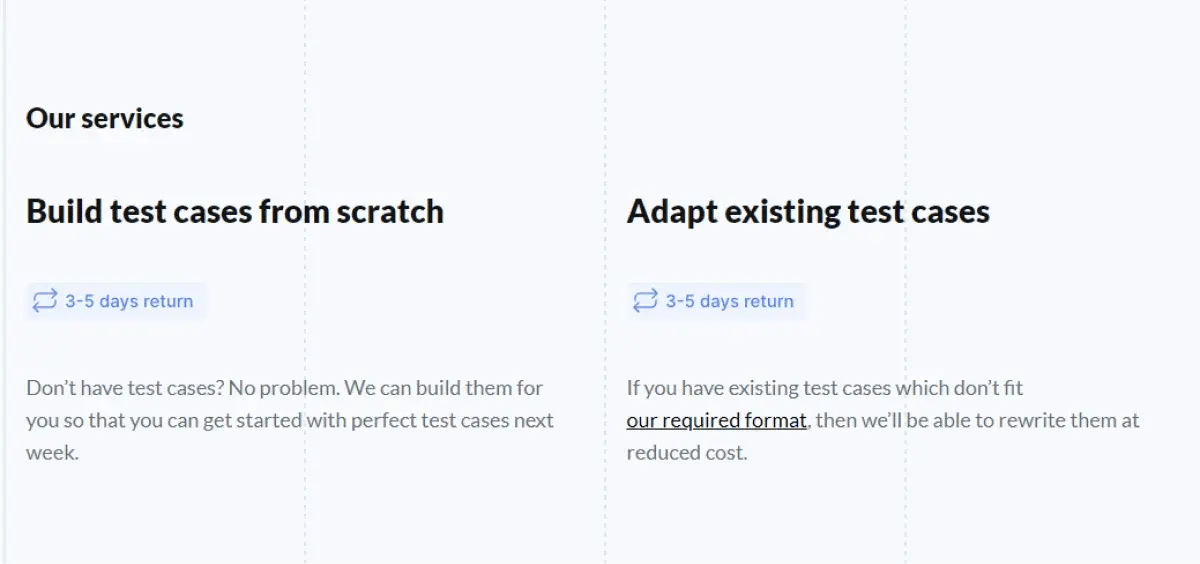Viewport: 1200px width, 564px height.
Task: Click "3-5 days return" badge text under Build heading
Action: click(129, 301)
